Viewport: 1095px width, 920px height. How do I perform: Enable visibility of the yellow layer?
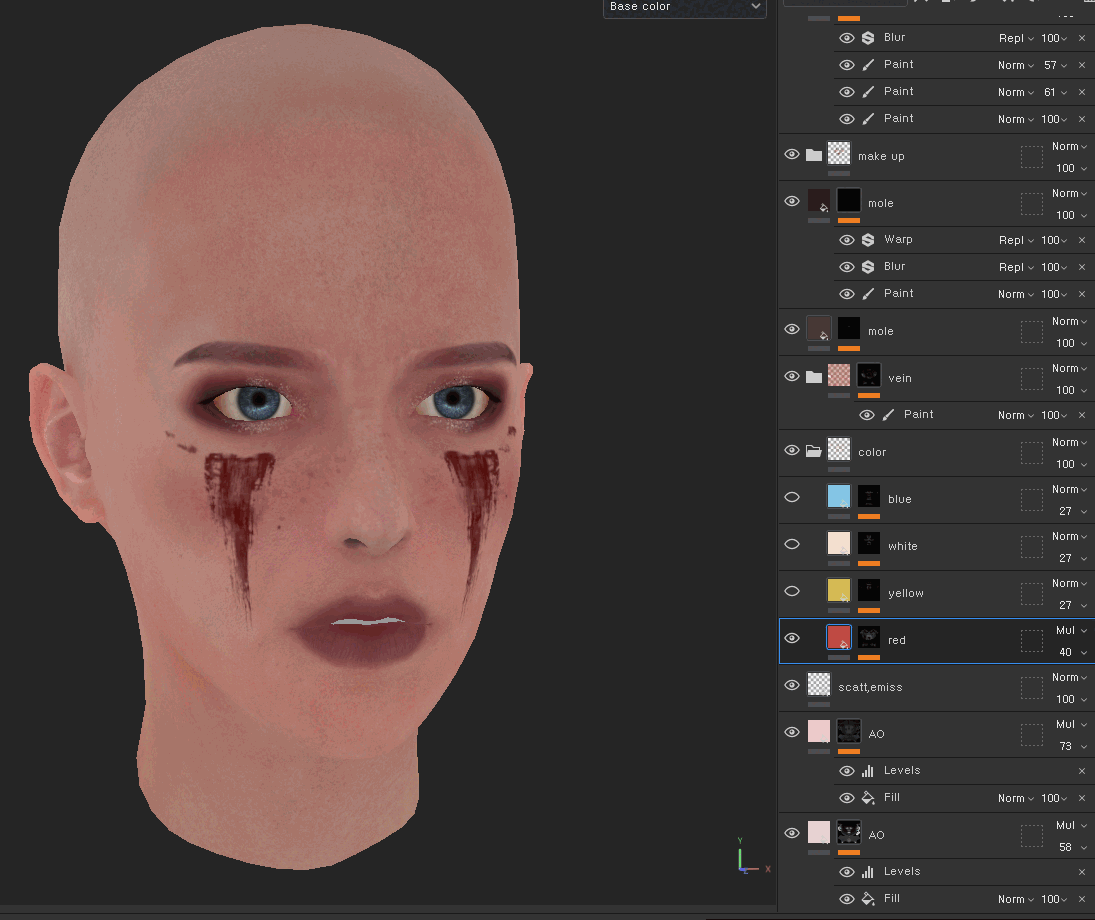click(792, 591)
